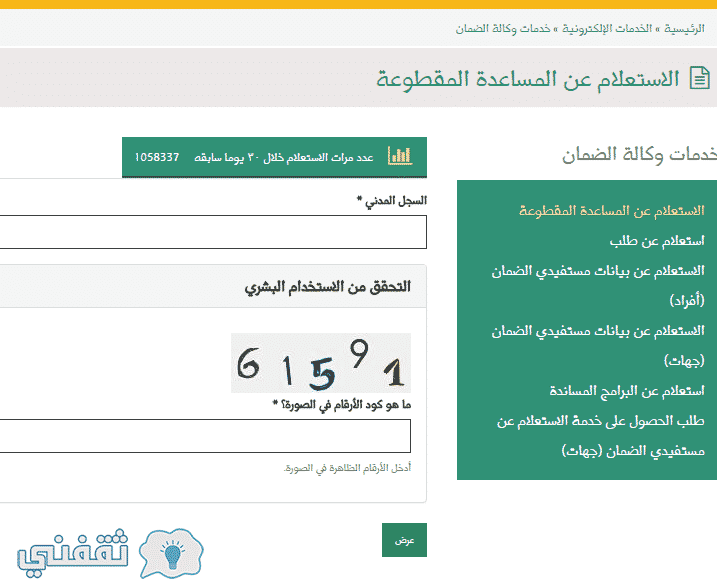Click the الاستعلام عن المساعدة المقطوعة page title

coord(527,79)
